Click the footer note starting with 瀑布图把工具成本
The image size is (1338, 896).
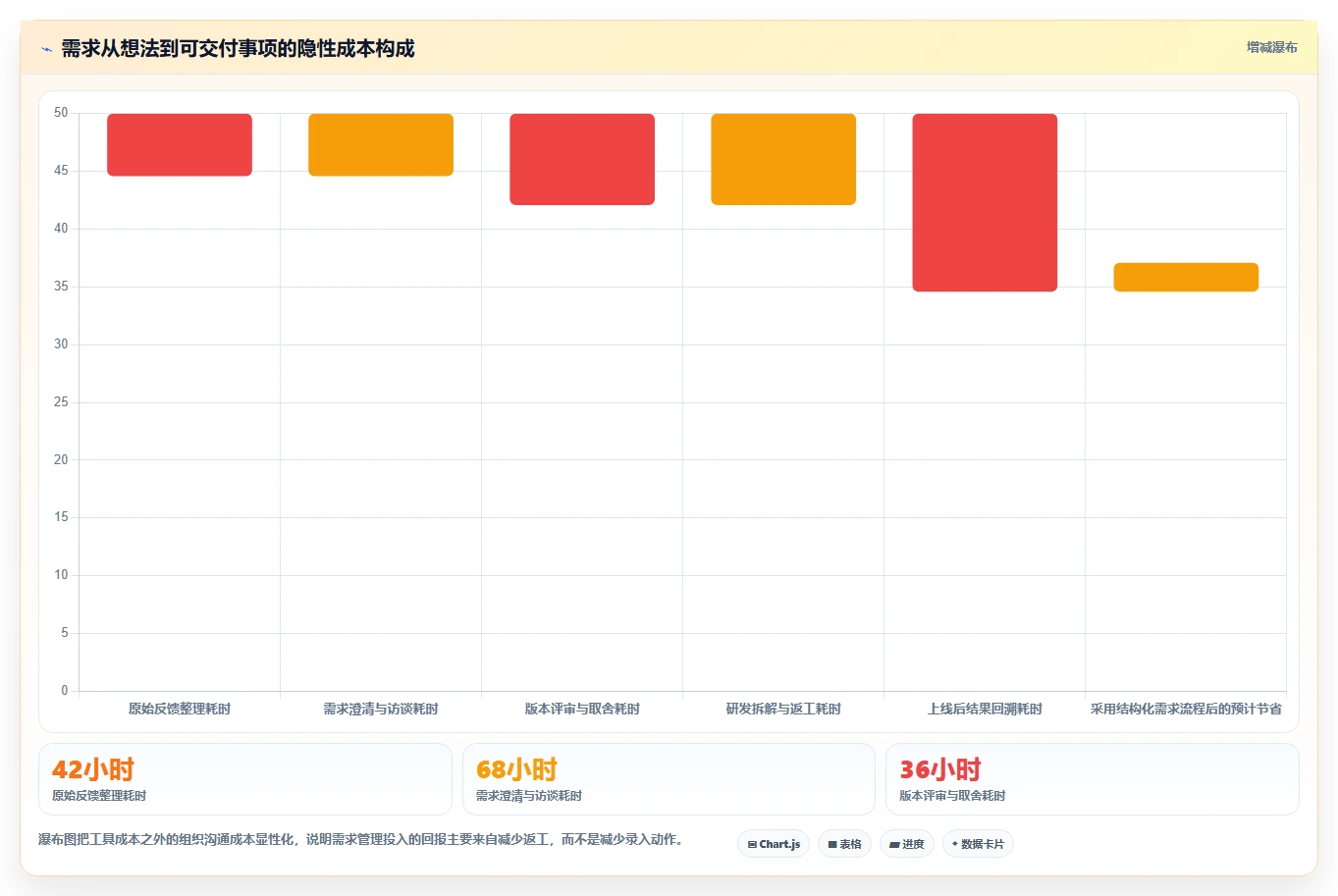tap(361, 840)
